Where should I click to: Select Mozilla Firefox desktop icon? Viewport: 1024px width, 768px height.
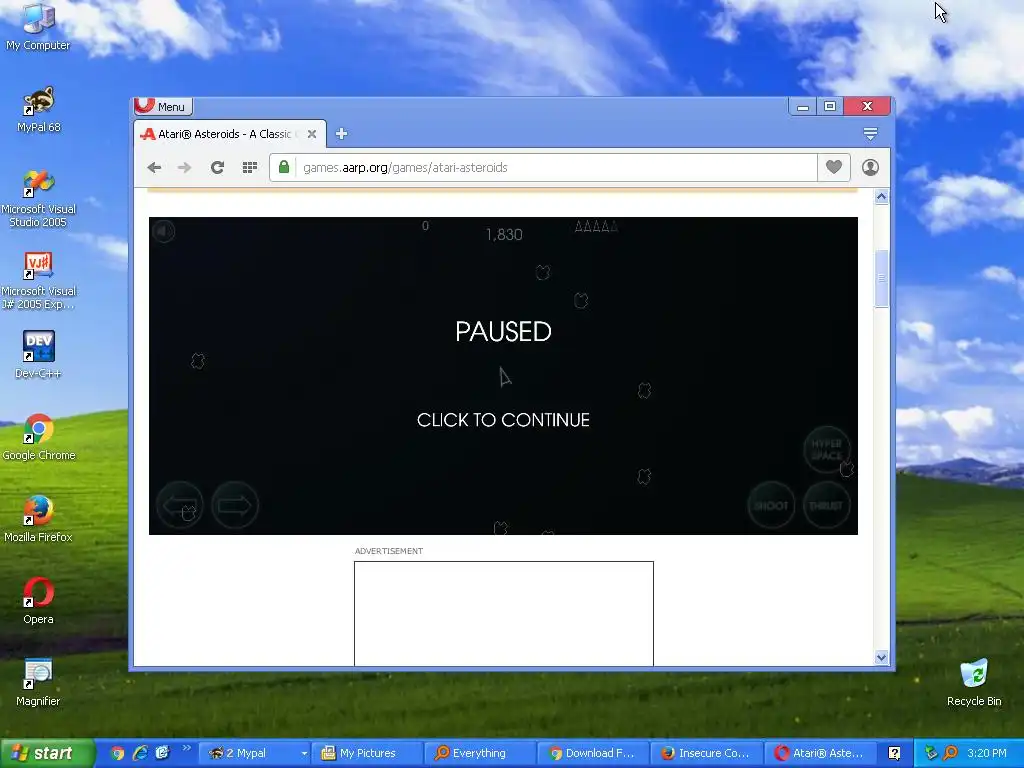[39, 519]
